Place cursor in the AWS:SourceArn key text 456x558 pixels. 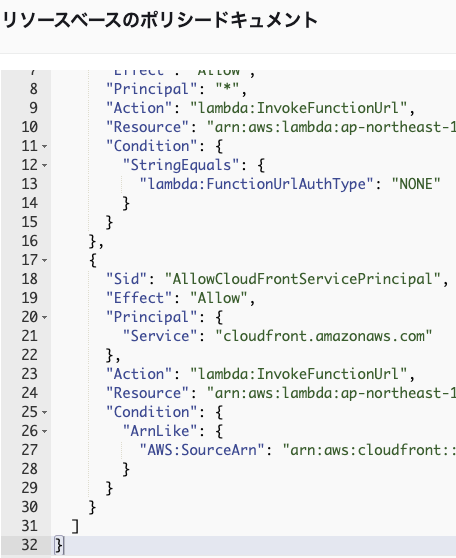pyautogui.click(x=202, y=450)
